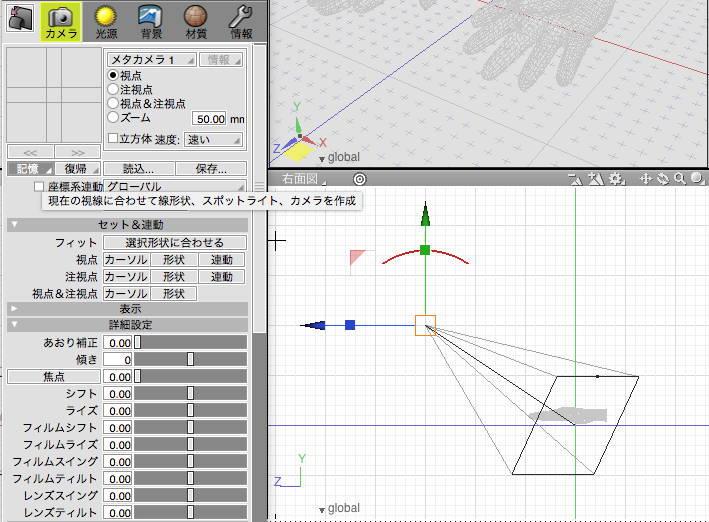The image size is (709, 522).
Task: Switch to the カメラ (Camera) tab
Action: click(61, 20)
